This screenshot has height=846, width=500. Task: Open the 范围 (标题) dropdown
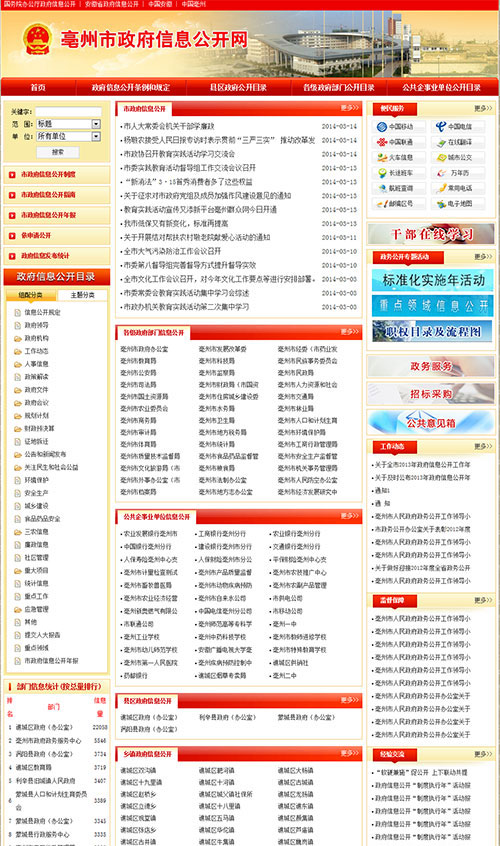coord(69,124)
